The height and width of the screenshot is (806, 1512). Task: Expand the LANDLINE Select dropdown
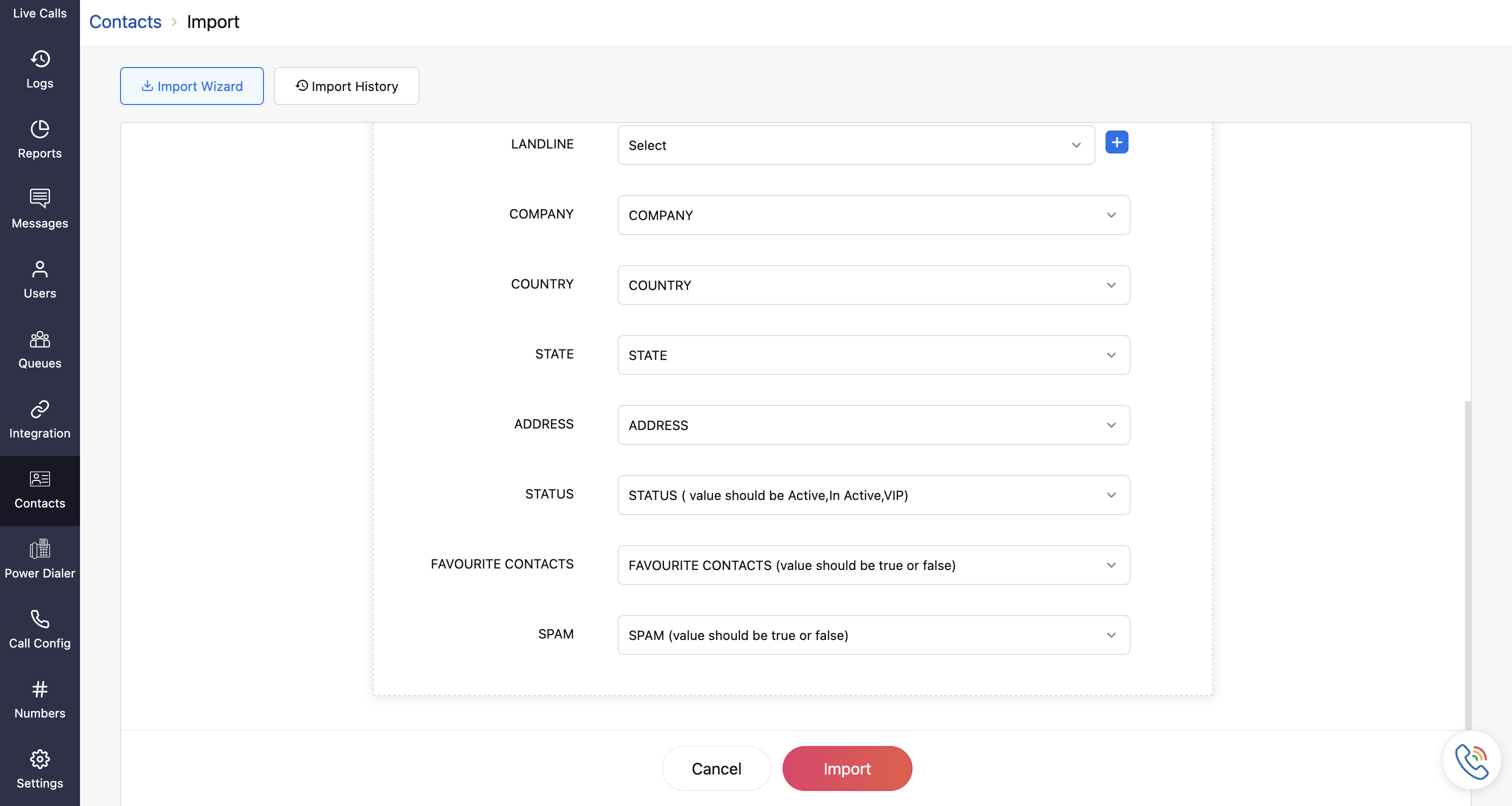tap(855, 145)
